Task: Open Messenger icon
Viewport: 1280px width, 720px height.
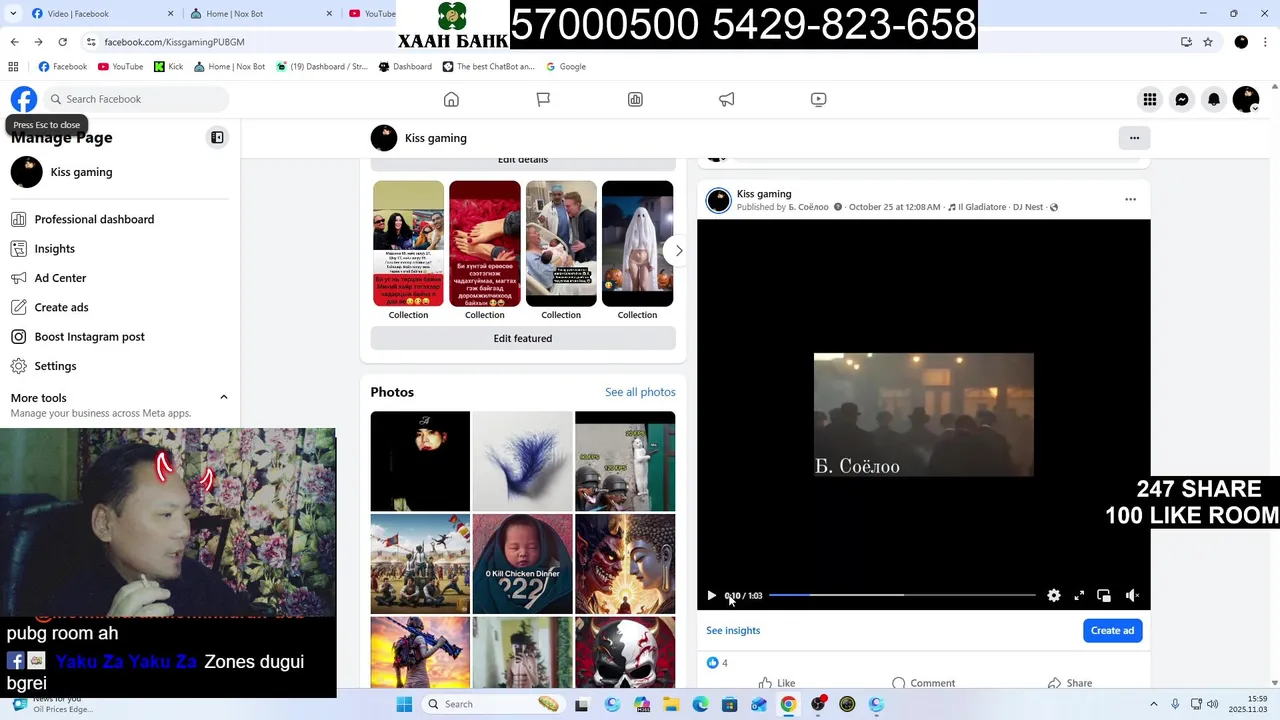Action: [x=1182, y=99]
